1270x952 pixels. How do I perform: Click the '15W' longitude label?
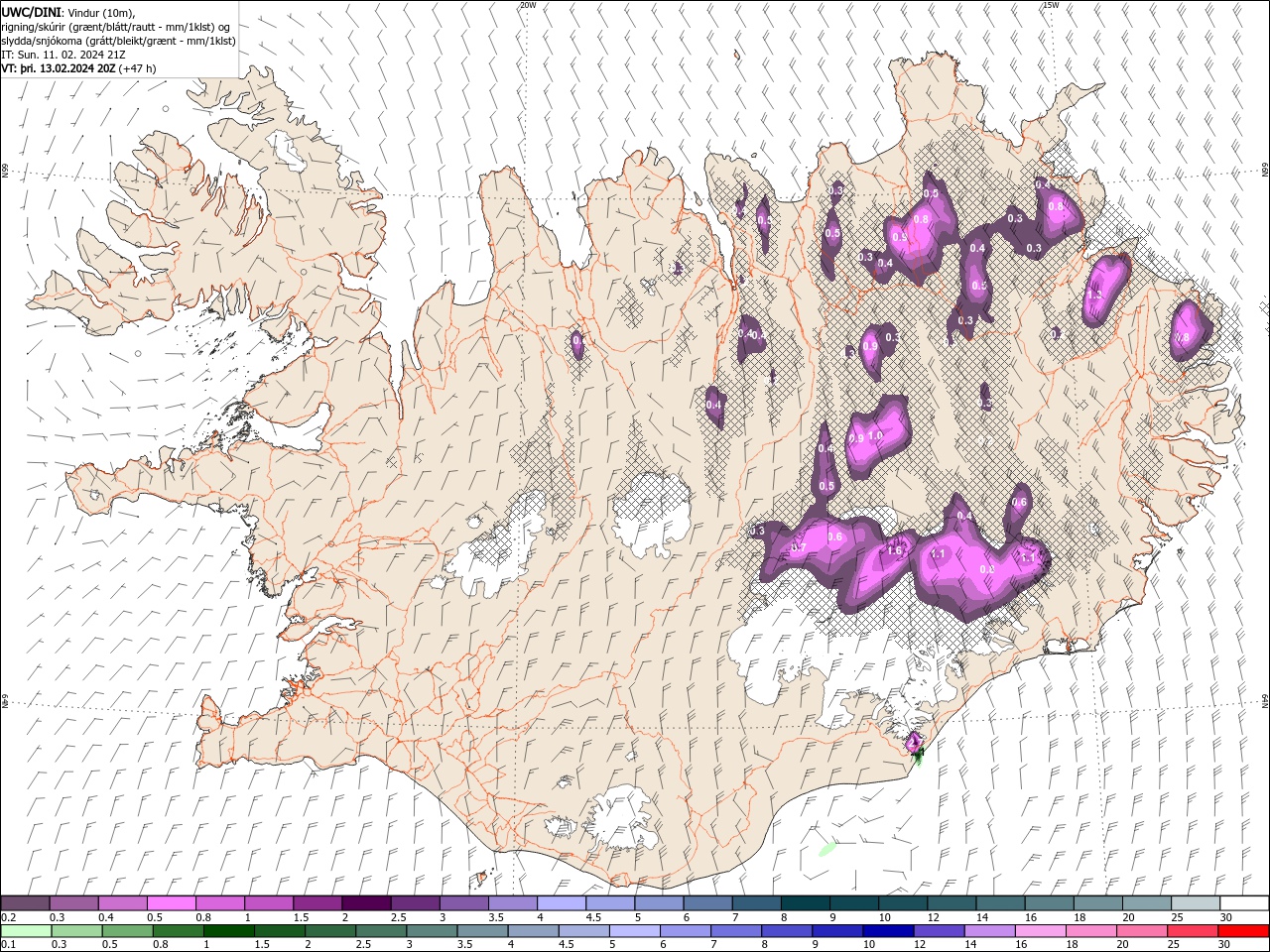tap(1051, 5)
